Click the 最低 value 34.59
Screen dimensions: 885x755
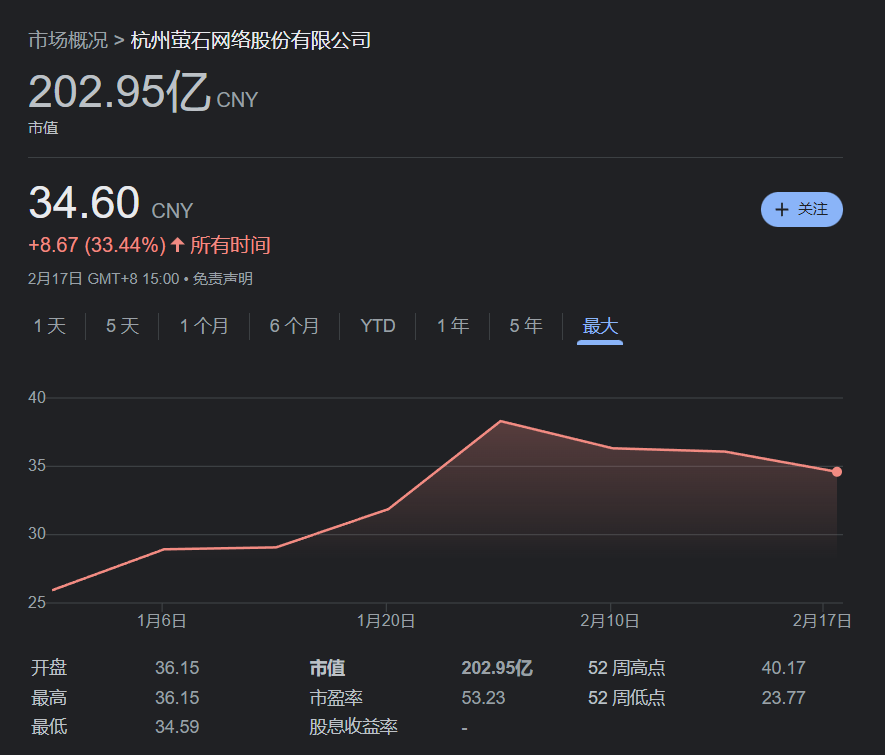tap(177, 727)
